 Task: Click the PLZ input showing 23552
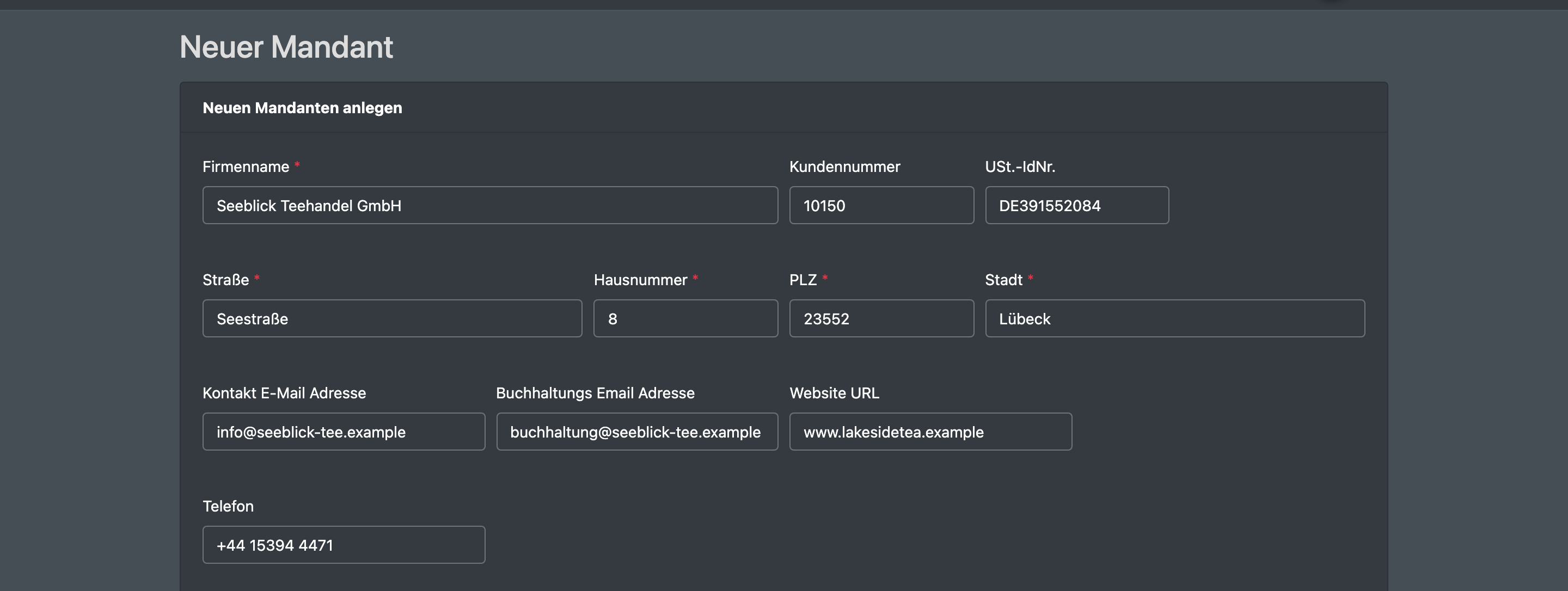(881, 318)
